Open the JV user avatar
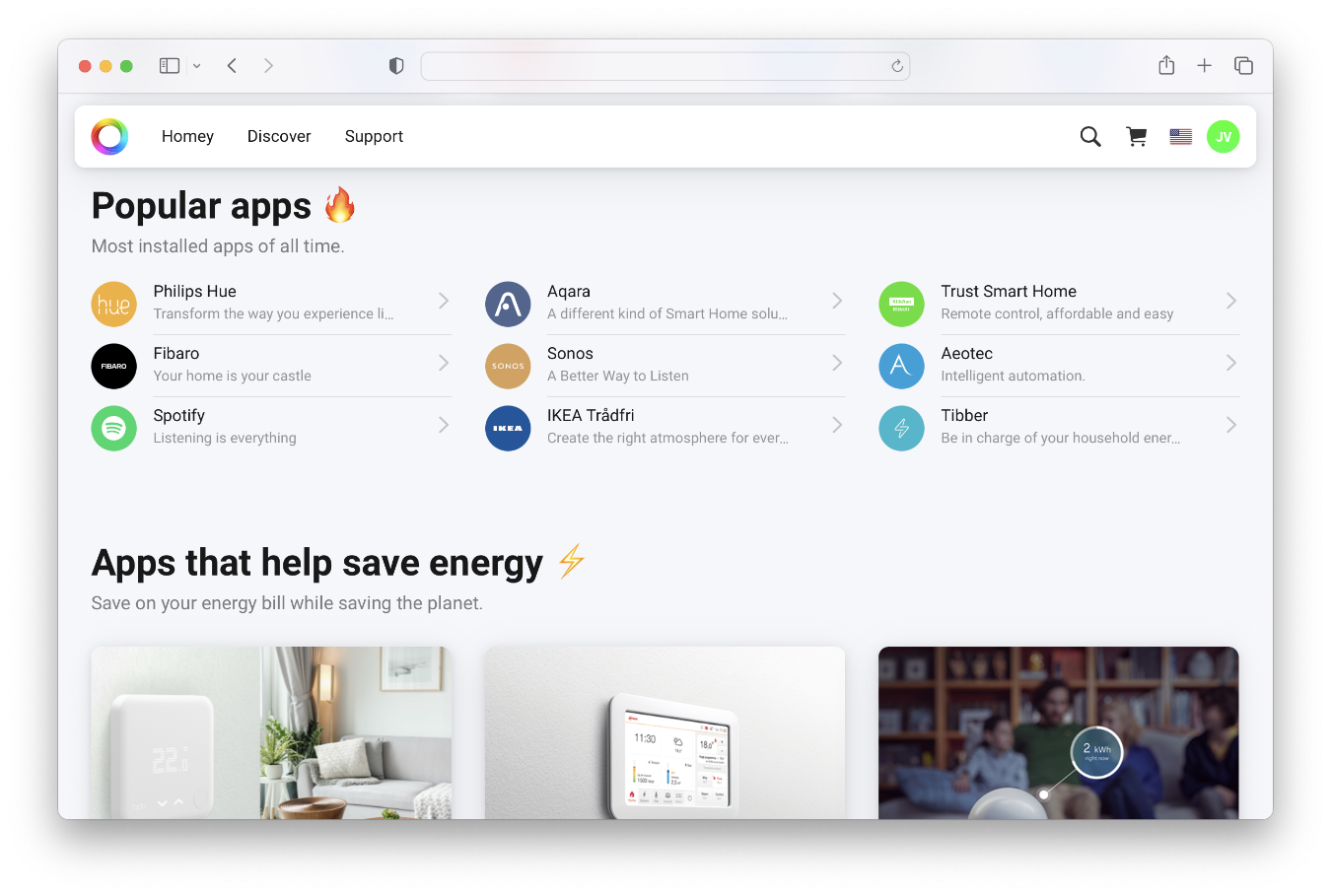Image resolution: width=1331 pixels, height=896 pixels. click(x=1224, y=137)
